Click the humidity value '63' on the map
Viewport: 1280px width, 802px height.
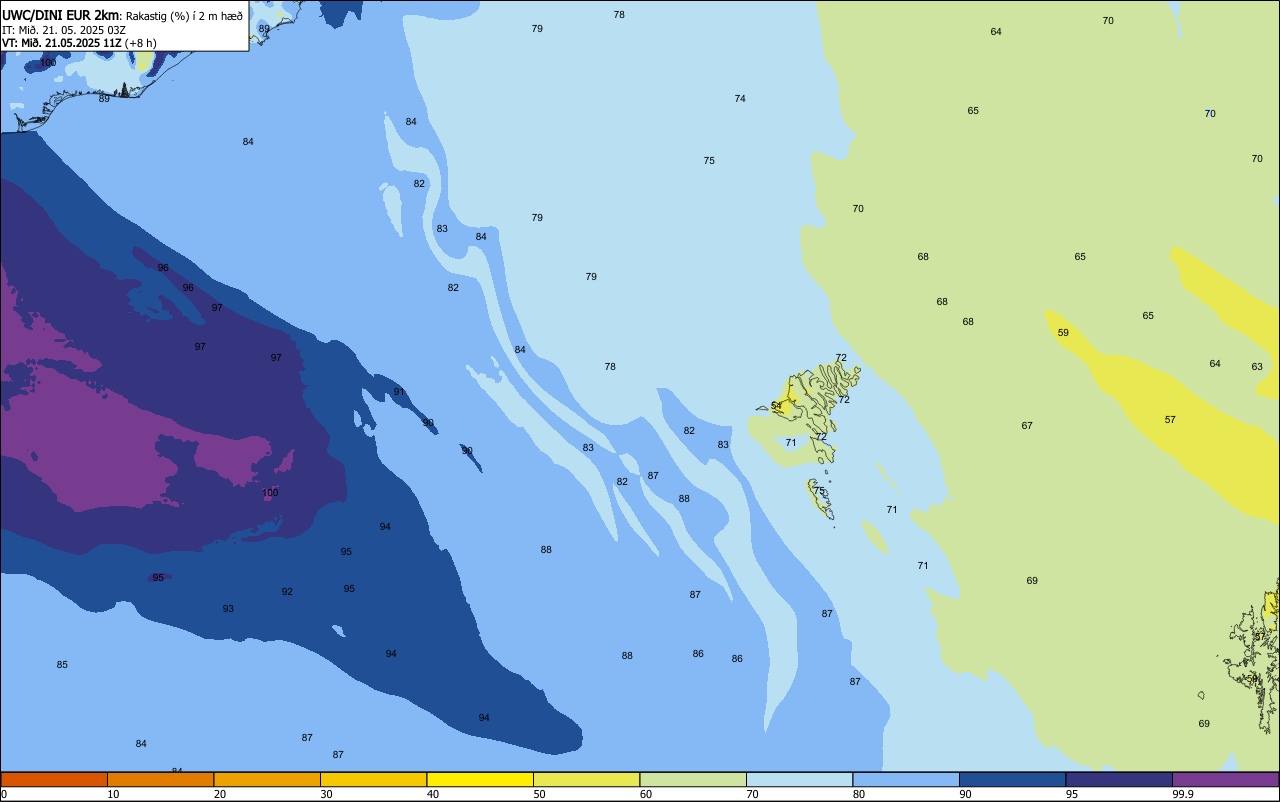pyautogui.click(x=1257, y=367)
